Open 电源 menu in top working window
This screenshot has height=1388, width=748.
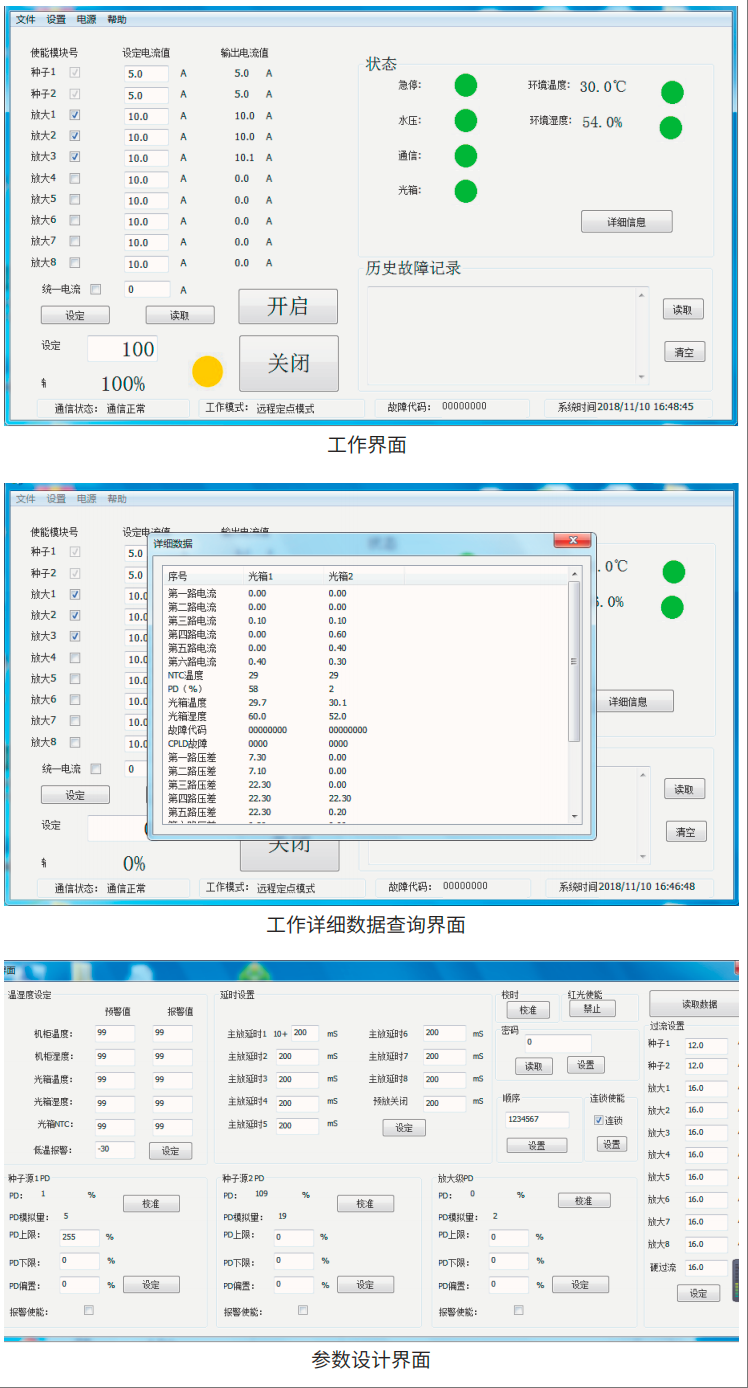coord(86,20)
